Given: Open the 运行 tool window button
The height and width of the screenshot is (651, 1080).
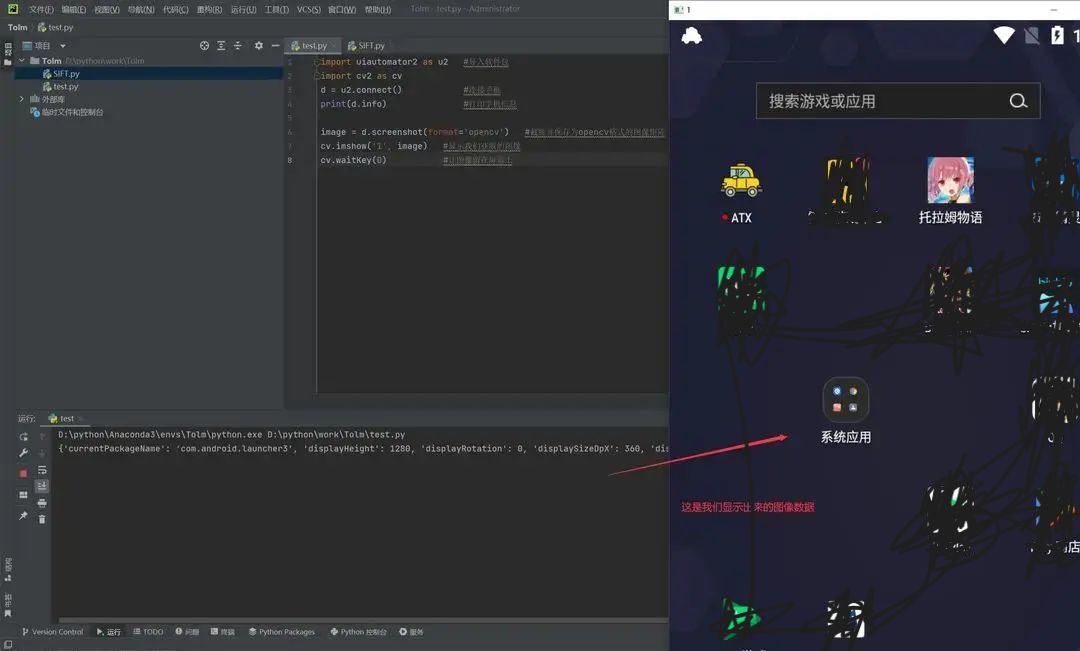Looking at the screenshot, I should click(109, 632).
